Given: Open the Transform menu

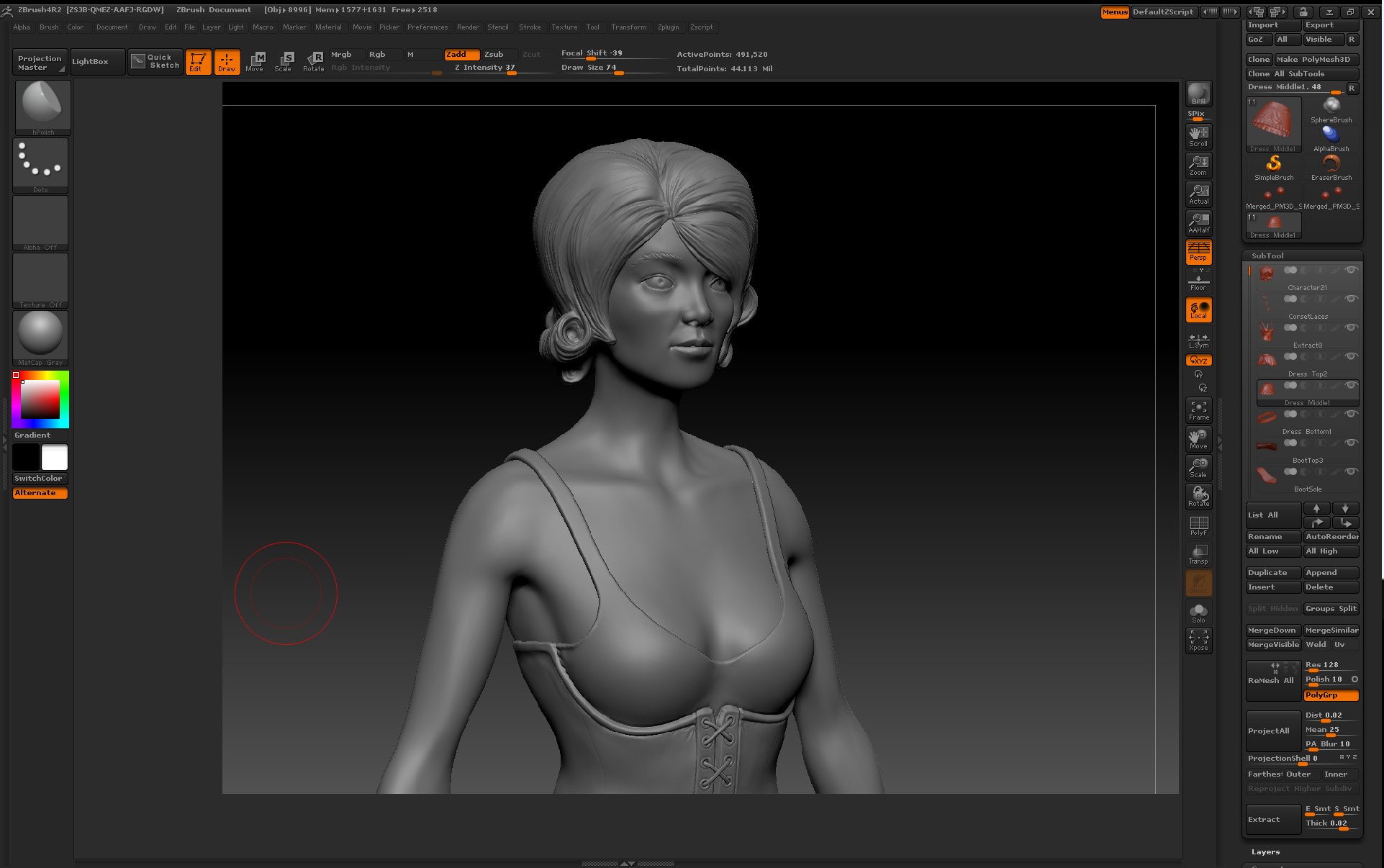Looking at the screenshot, I should pyautogui.click(x=628, y=27).
